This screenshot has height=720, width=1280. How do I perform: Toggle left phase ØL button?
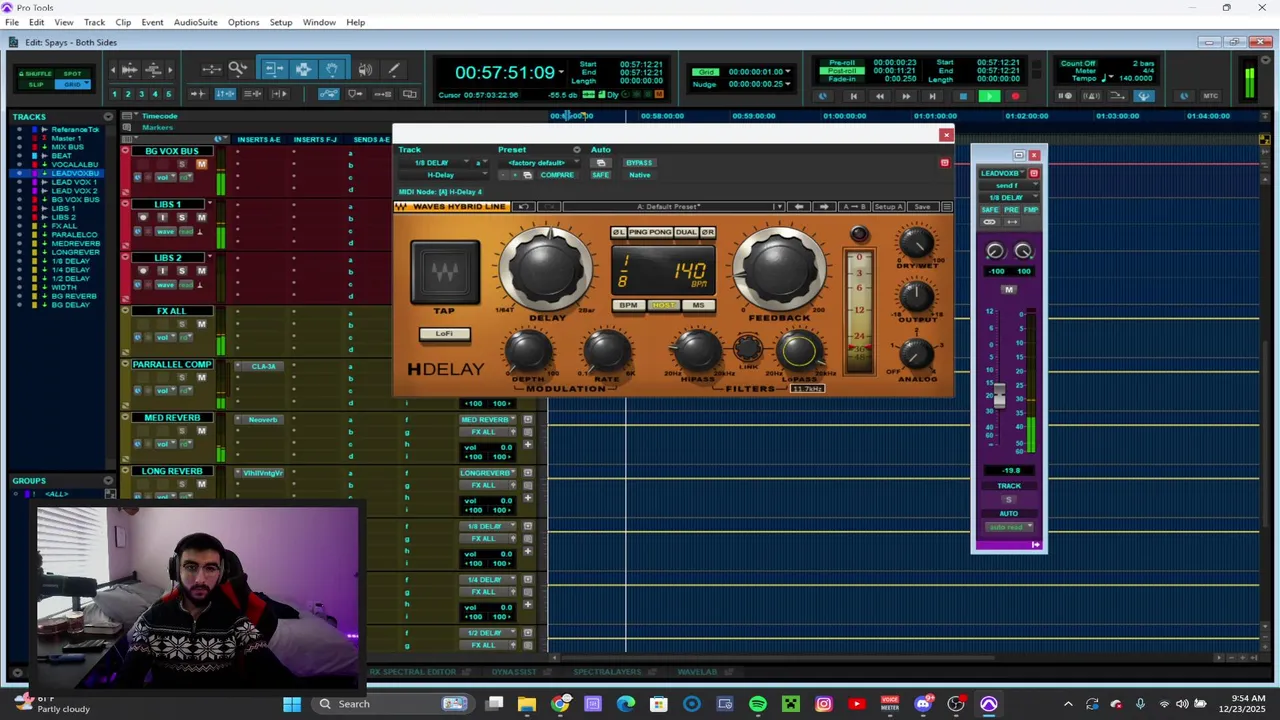tap(619, 232)
